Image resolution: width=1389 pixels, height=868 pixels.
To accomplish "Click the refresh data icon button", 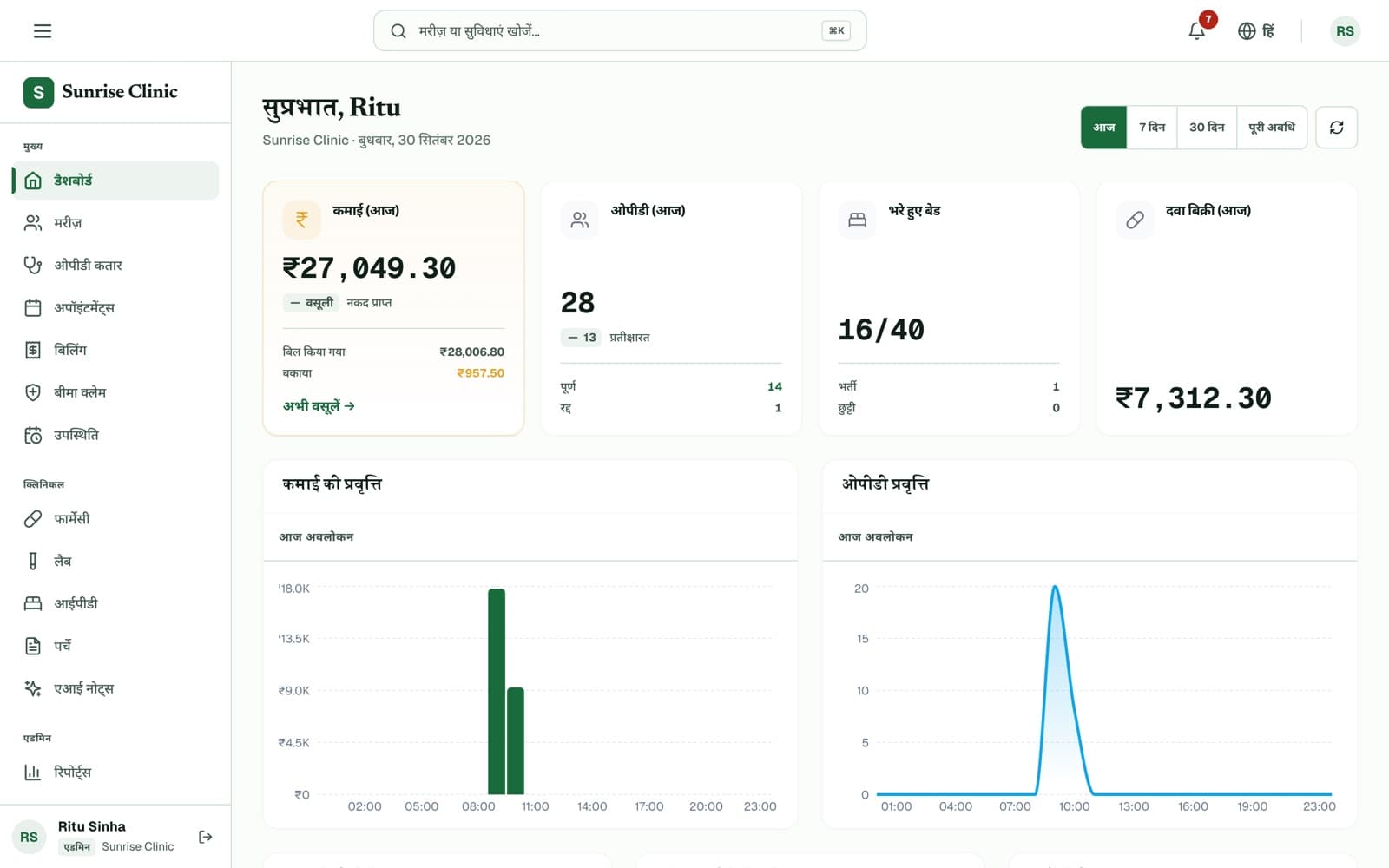I will 1336,128.
